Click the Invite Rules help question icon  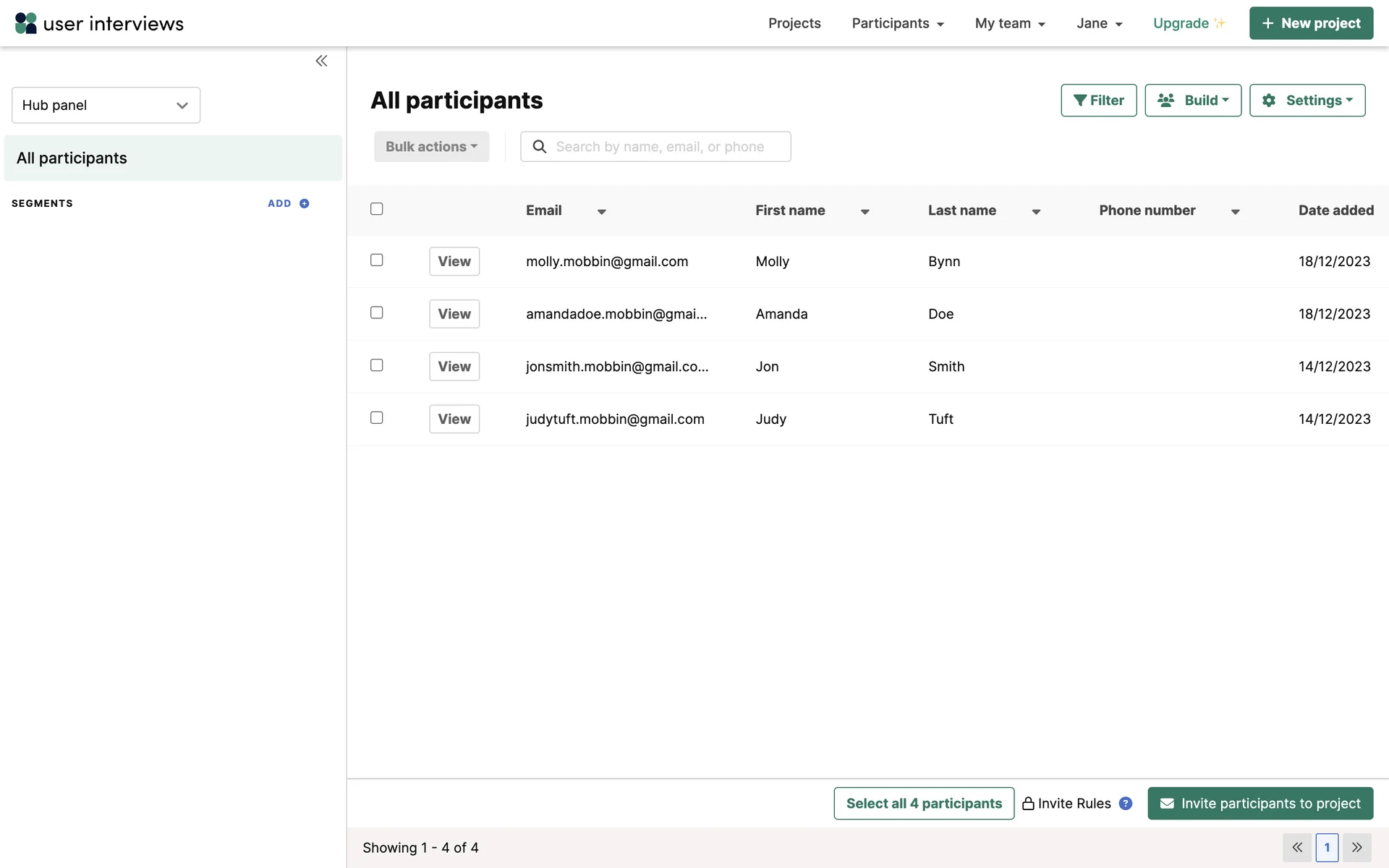tap(1125, 804)
